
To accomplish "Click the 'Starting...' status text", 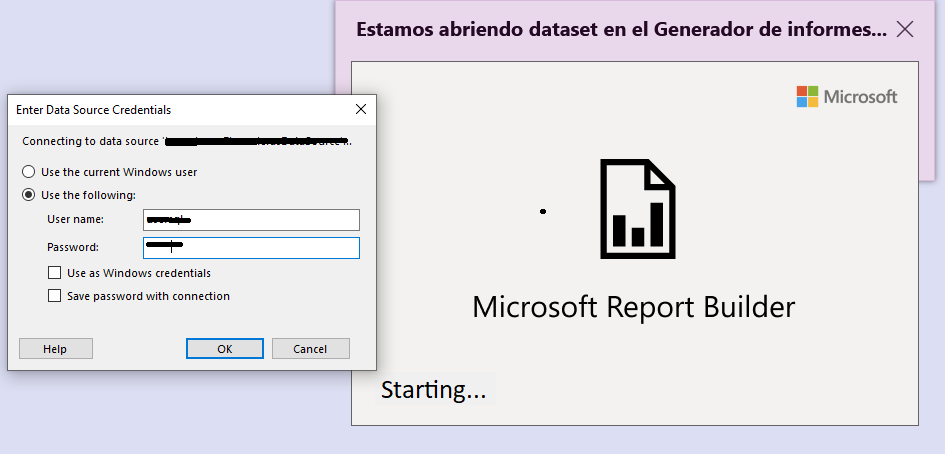I will pos(433,389).
